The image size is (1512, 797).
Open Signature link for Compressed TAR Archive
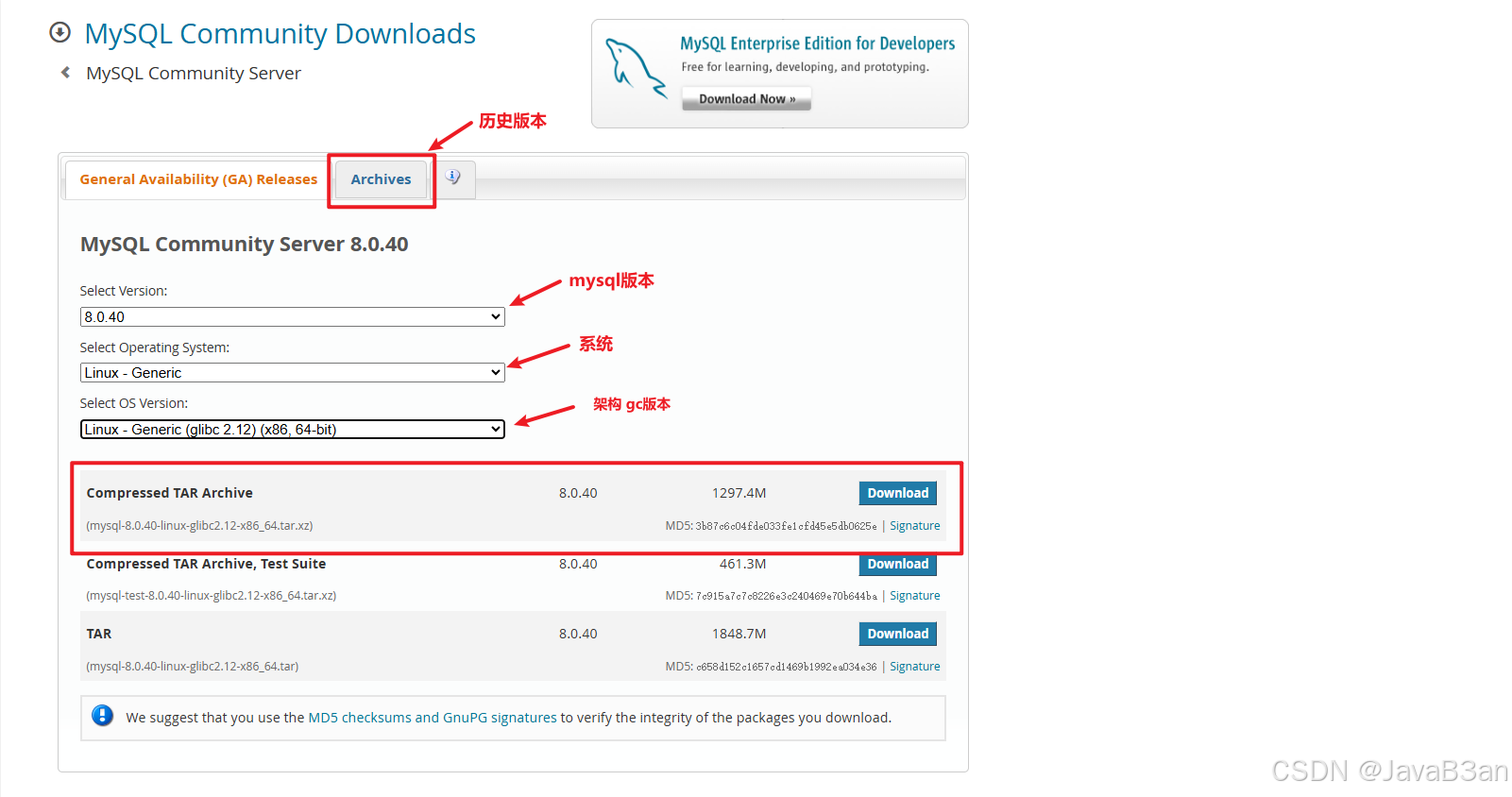(915, 526)
